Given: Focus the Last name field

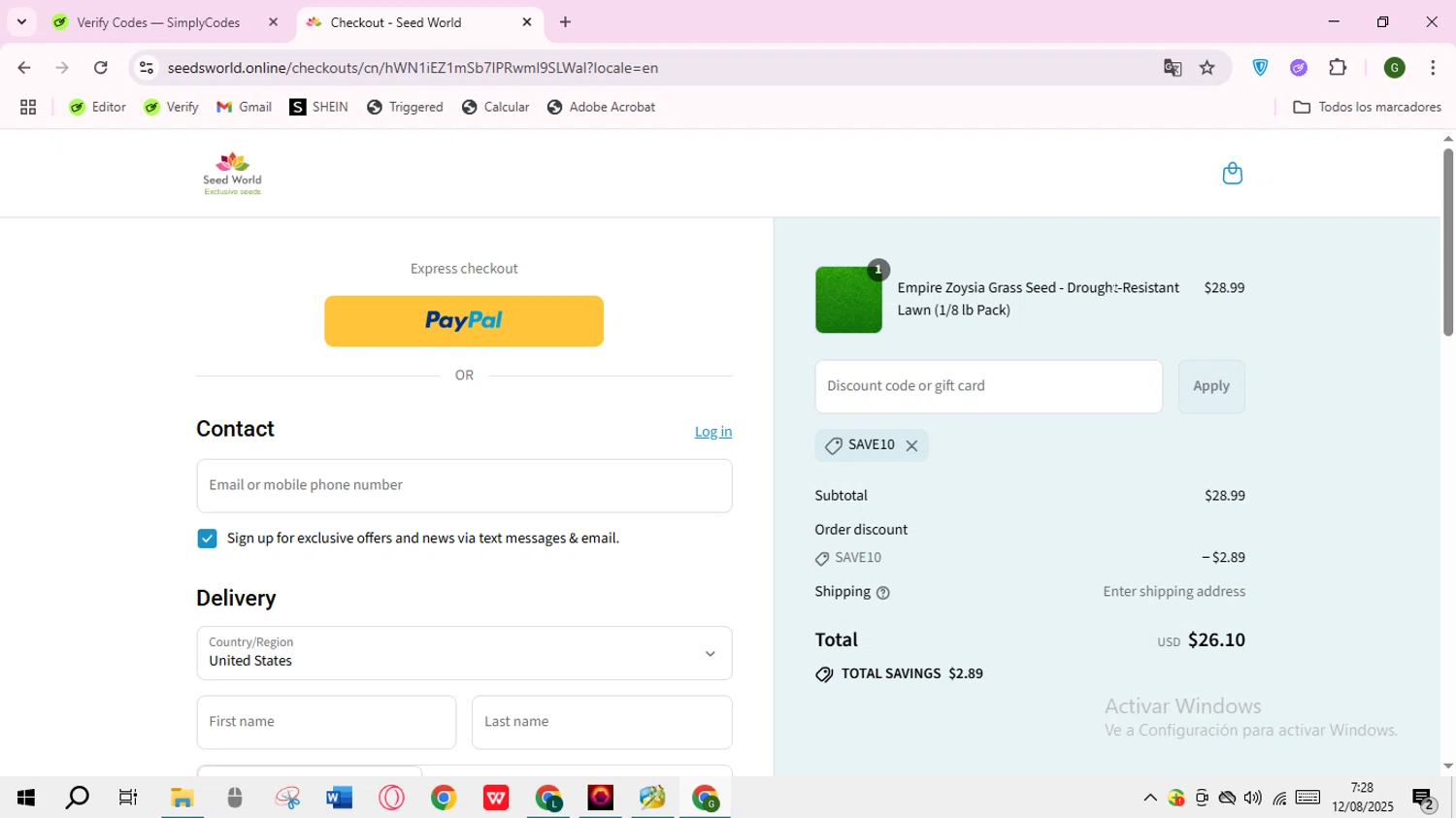Looking at the screenshot, I should tap(602, 723).
